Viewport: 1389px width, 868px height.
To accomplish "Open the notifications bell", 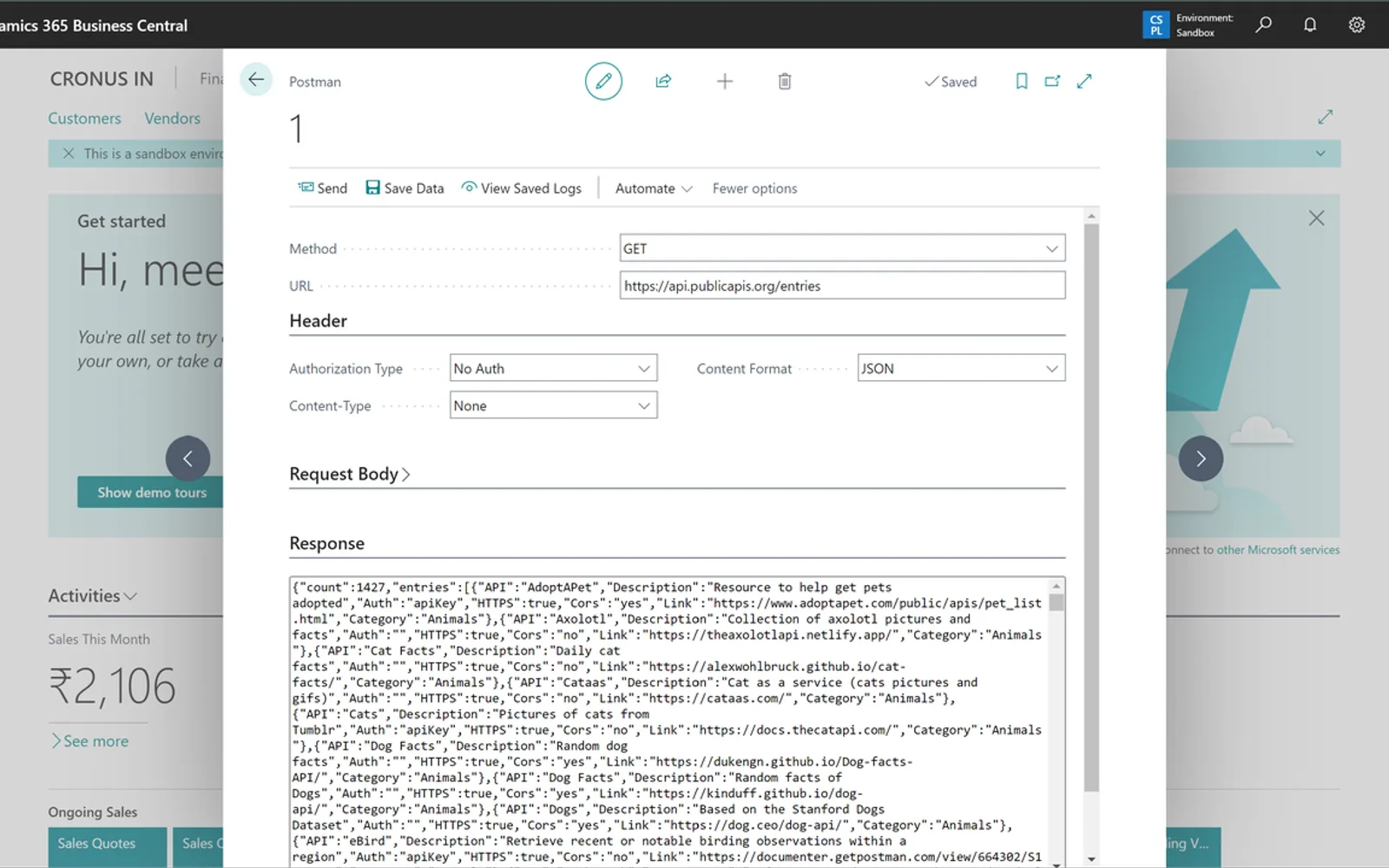I will (x=1310, y=24).
